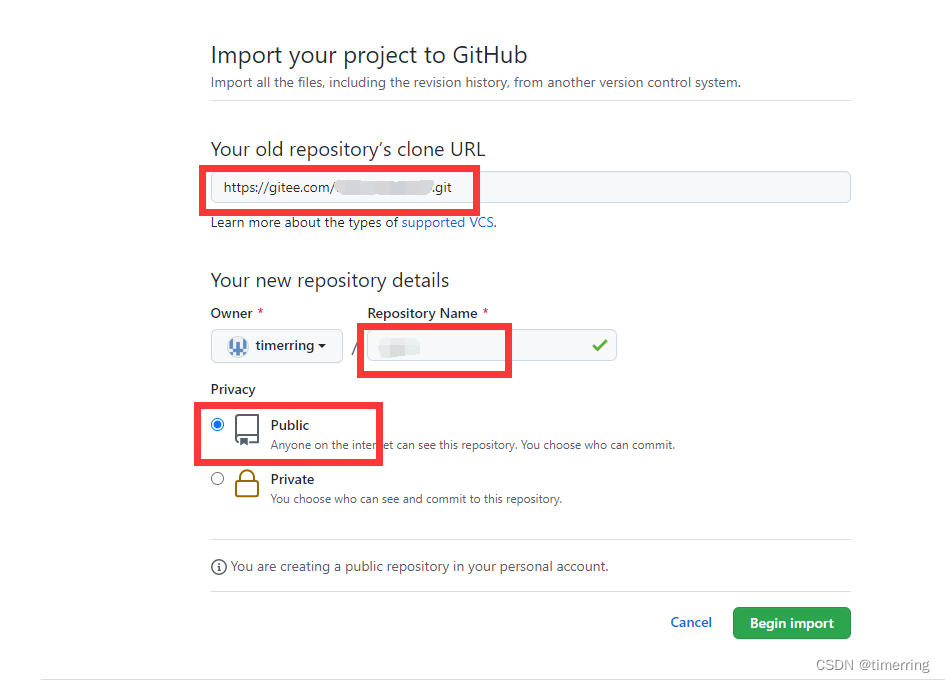Click the Repository Name label
Viewport: 945px width, 682px height.
422,313
